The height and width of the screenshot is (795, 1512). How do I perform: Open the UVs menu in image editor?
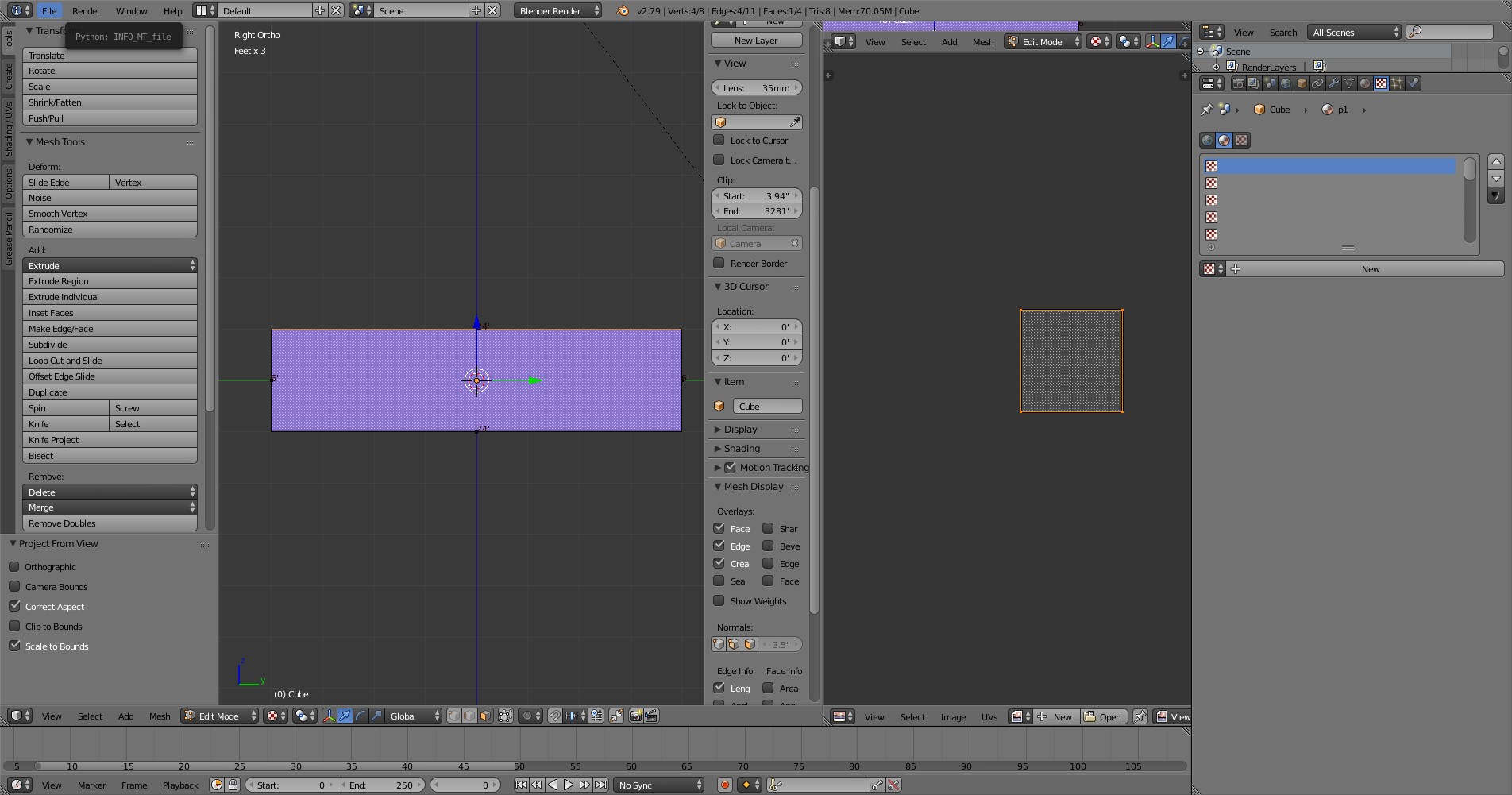tap(989, 716)
